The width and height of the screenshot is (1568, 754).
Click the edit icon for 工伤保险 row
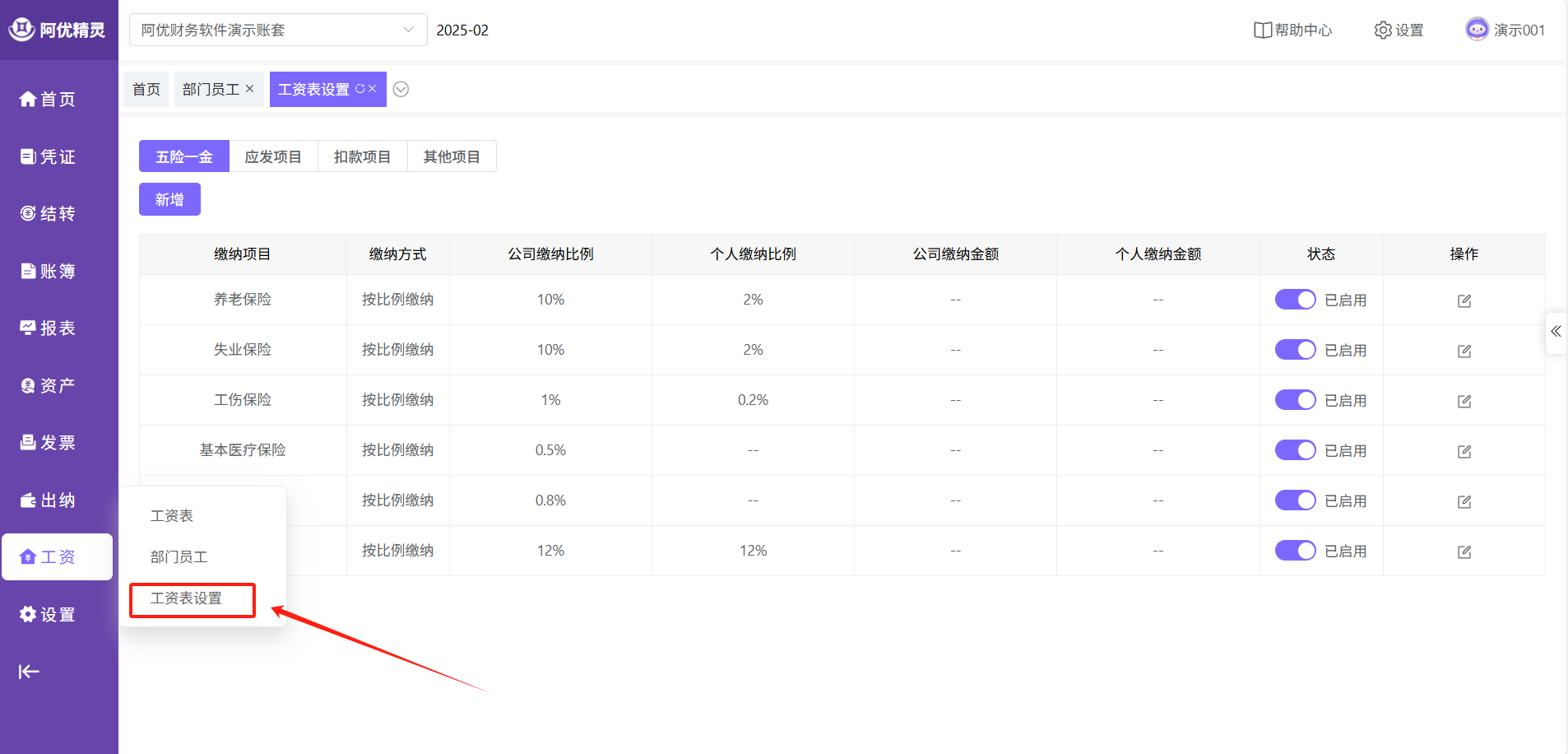1464,401
